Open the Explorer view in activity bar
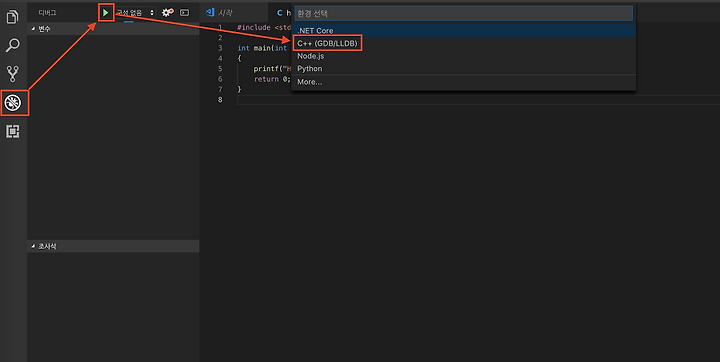Image resolution: width=720 pixels, height=362 pixels. pos(12,17)
